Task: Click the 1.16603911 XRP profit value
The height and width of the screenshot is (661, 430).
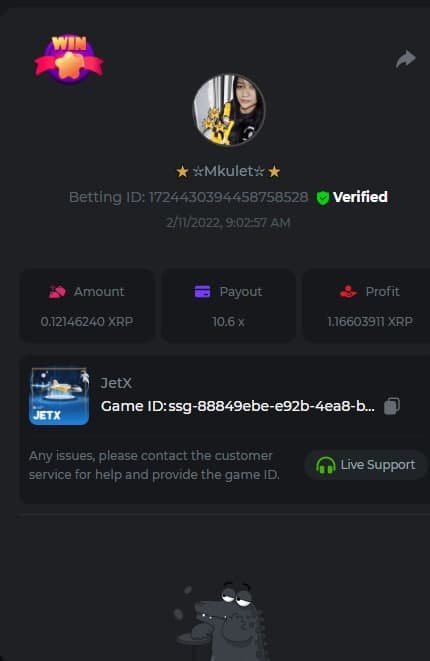Action: tap(370, 322)
